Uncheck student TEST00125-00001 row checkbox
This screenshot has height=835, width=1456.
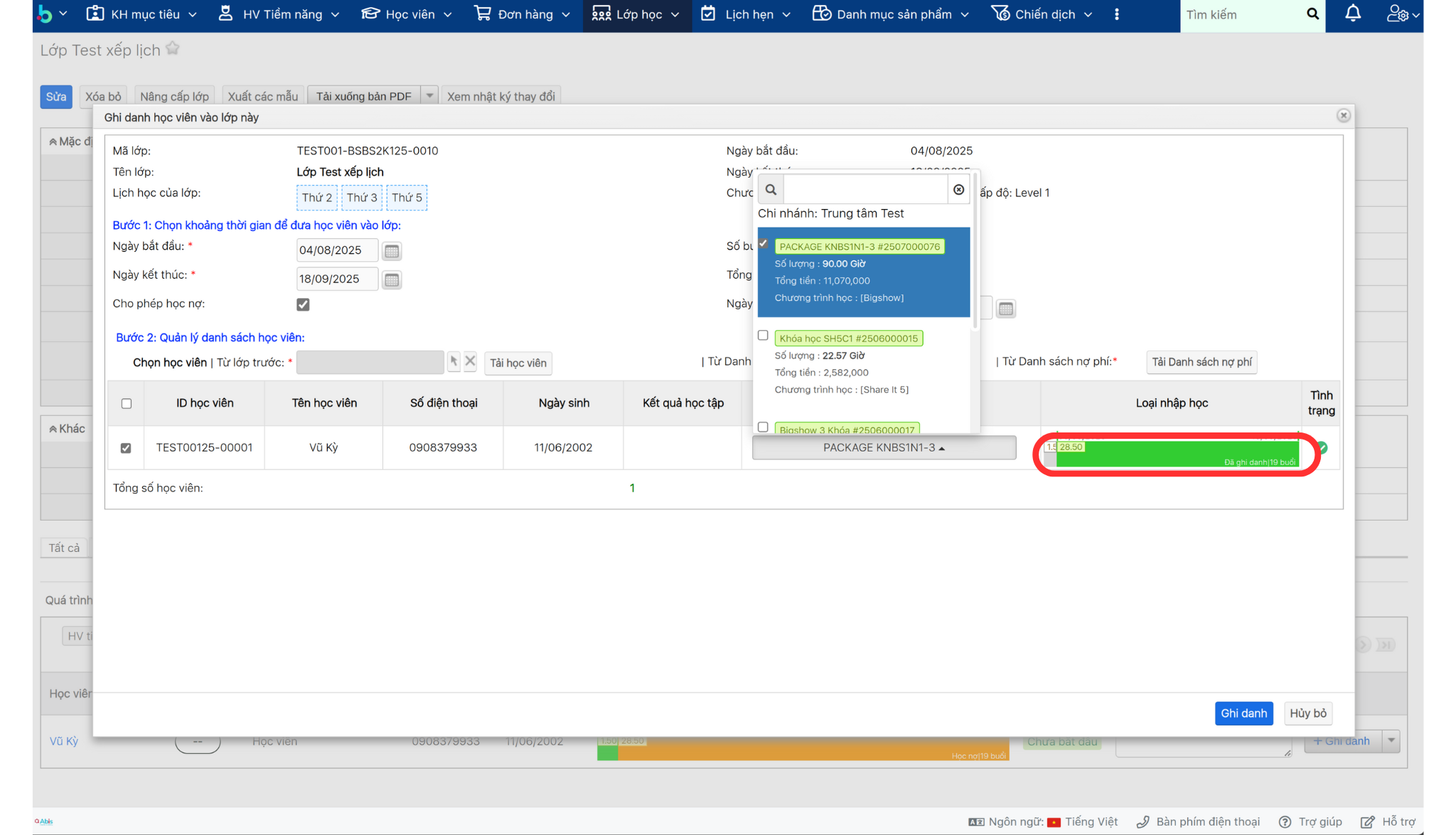click(126, 448)
